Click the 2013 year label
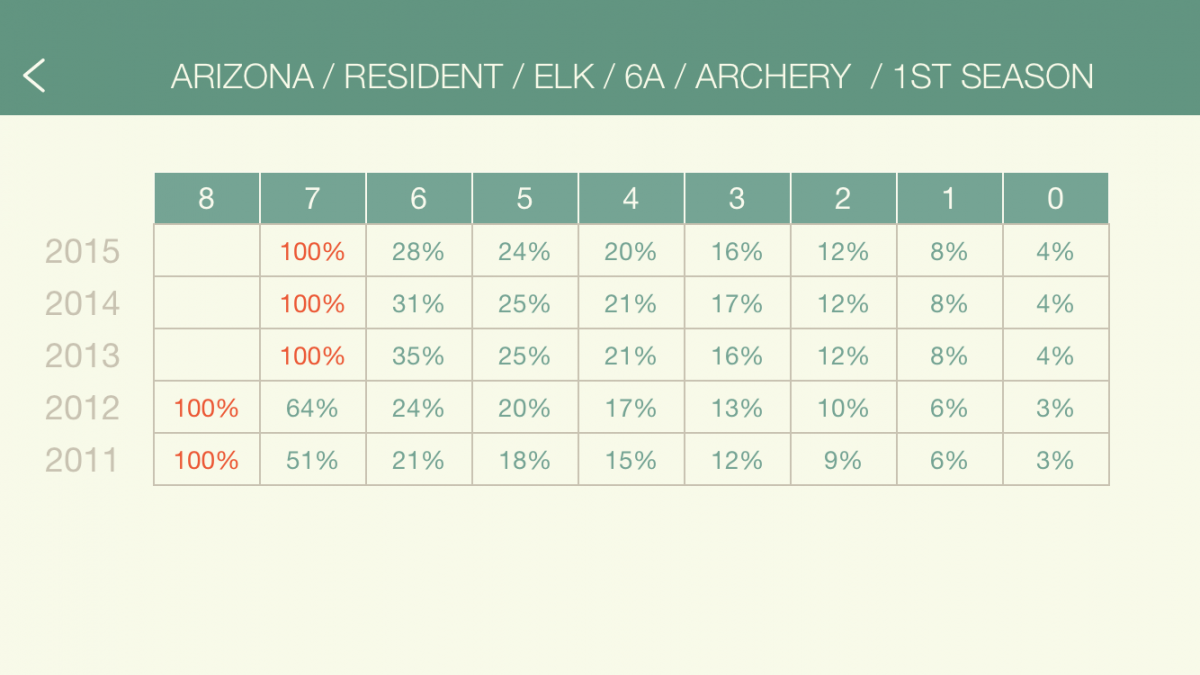The image size is (1200, 675). (82, 355)
